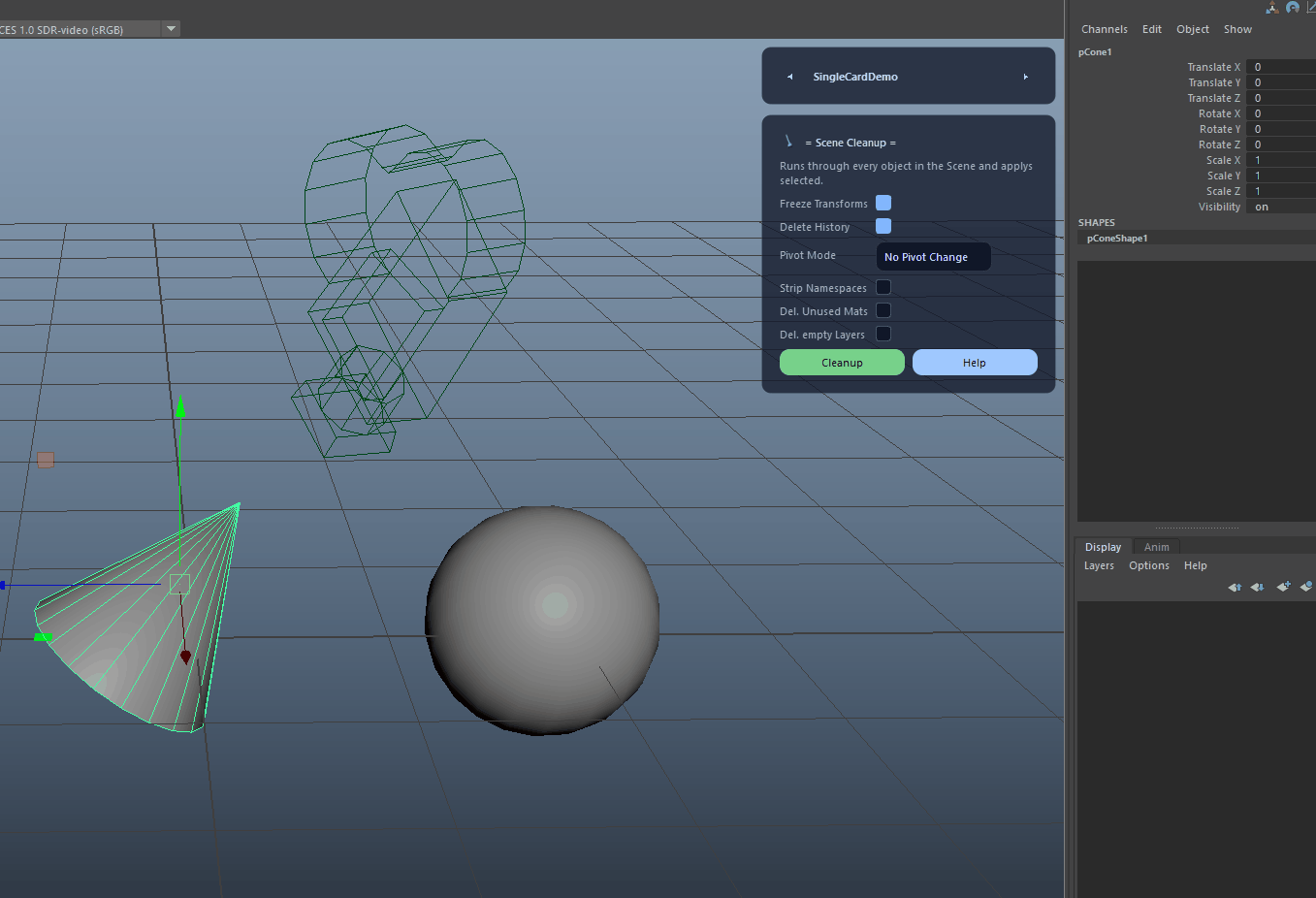This screenshot has width=1316, height=898.
Task: Click the Scale Y value field
Action: pyautogui.click(x=1281, y=176)
